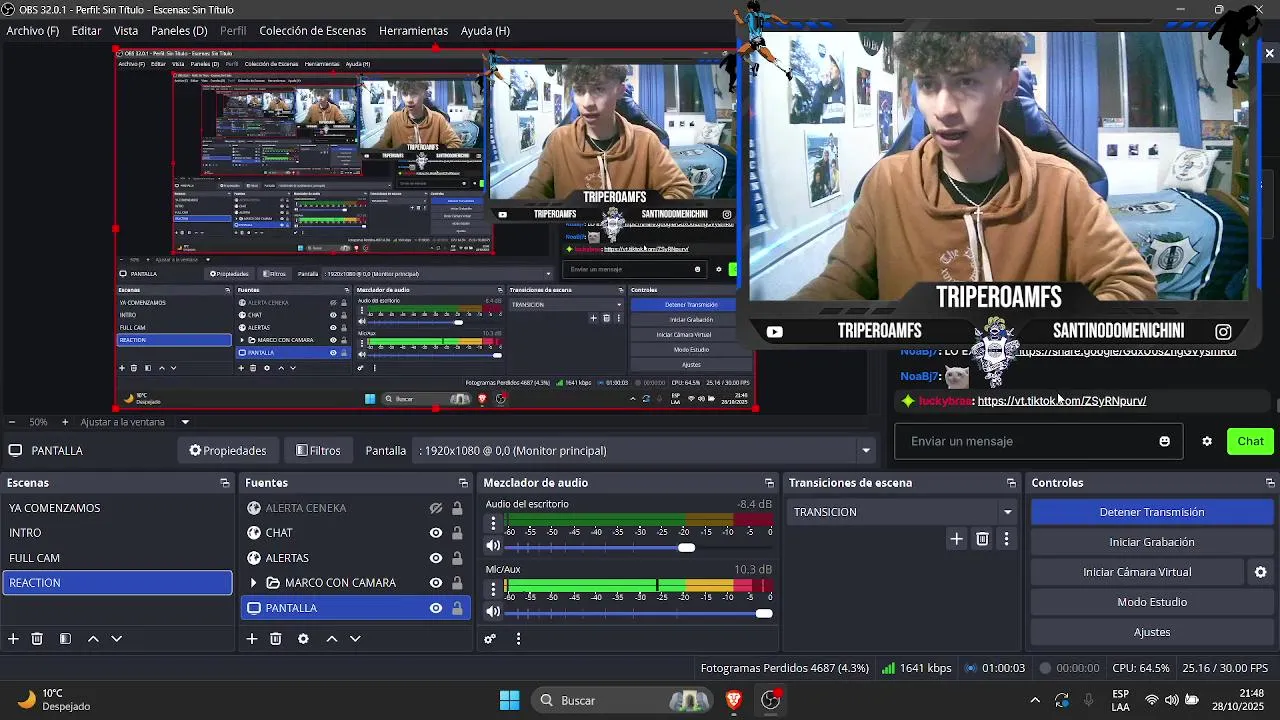The width and height of the screenshot is (1280, 720).
Task: Unlock ALERTA CENEKA source lock
Action: tap(457, 508)
